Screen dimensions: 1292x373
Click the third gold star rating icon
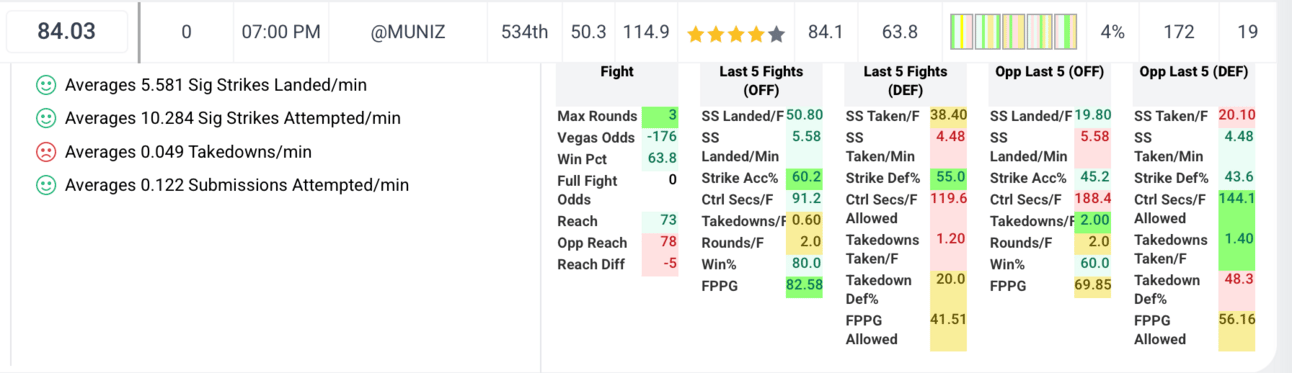(x=736, y=34)
